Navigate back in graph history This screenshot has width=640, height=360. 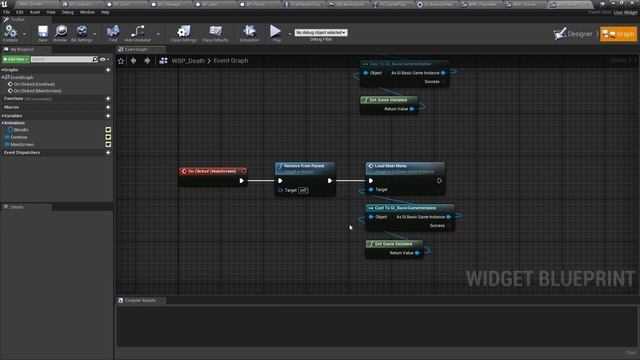(133, 61)
